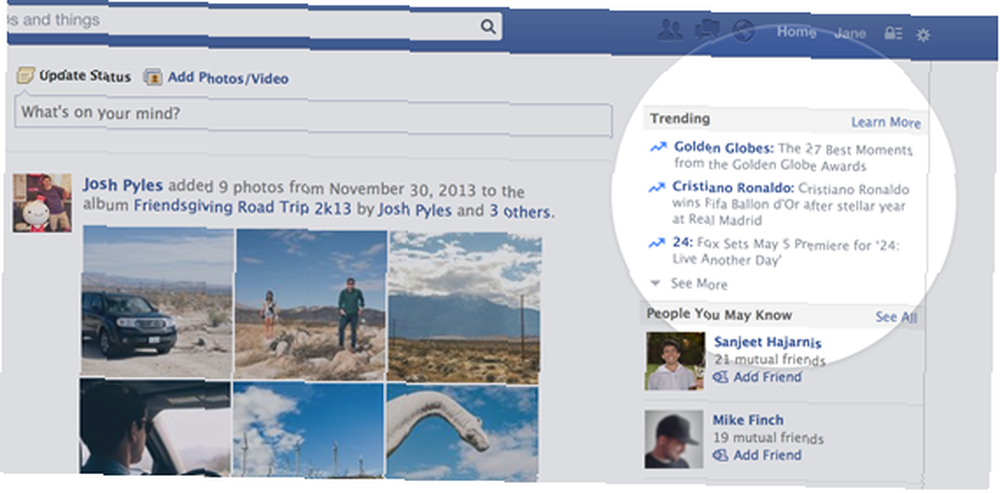Click See All in People You May Know

coord(896,317)
